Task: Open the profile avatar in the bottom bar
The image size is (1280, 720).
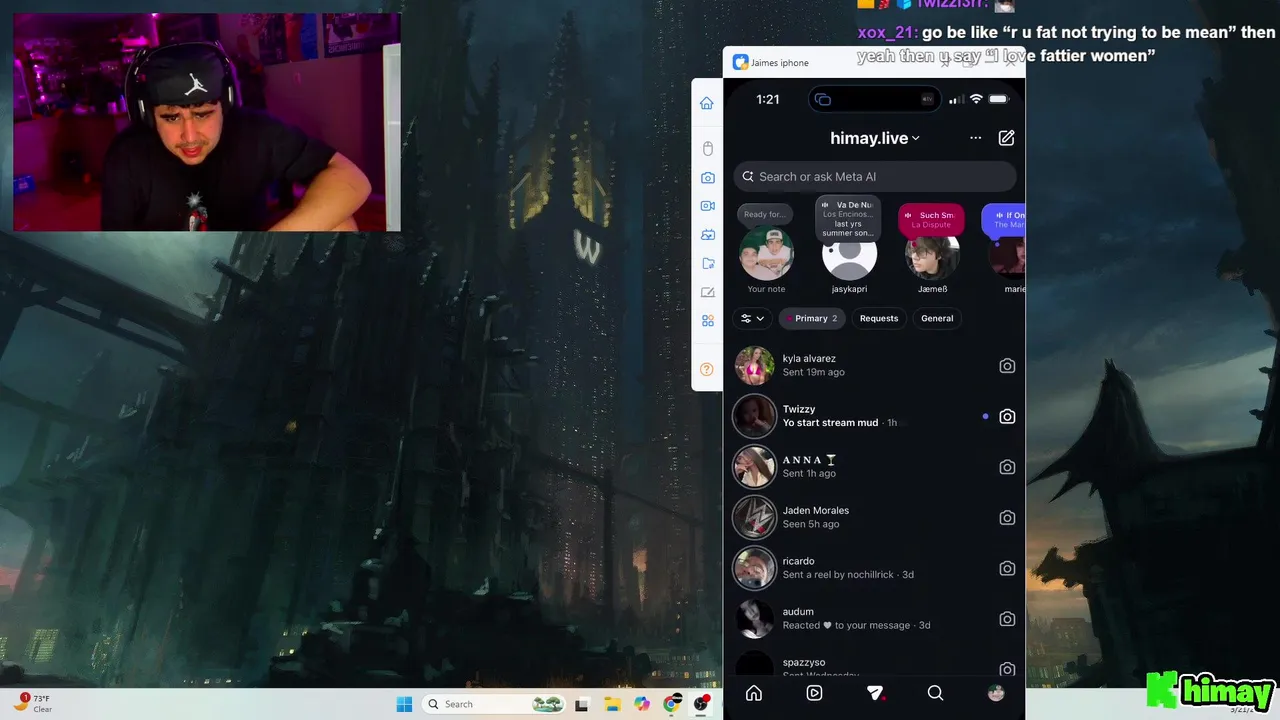Action: (996, 693)
